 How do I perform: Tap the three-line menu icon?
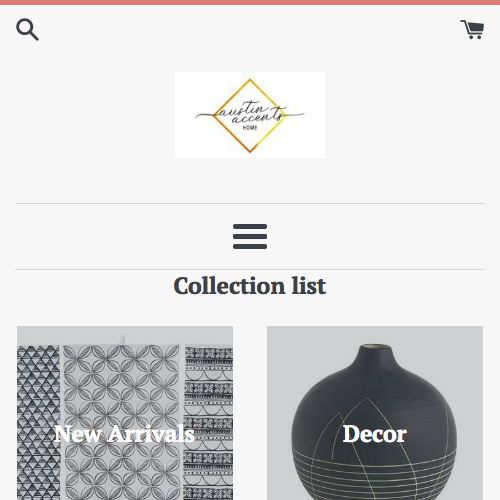click(x=250, y=236)
